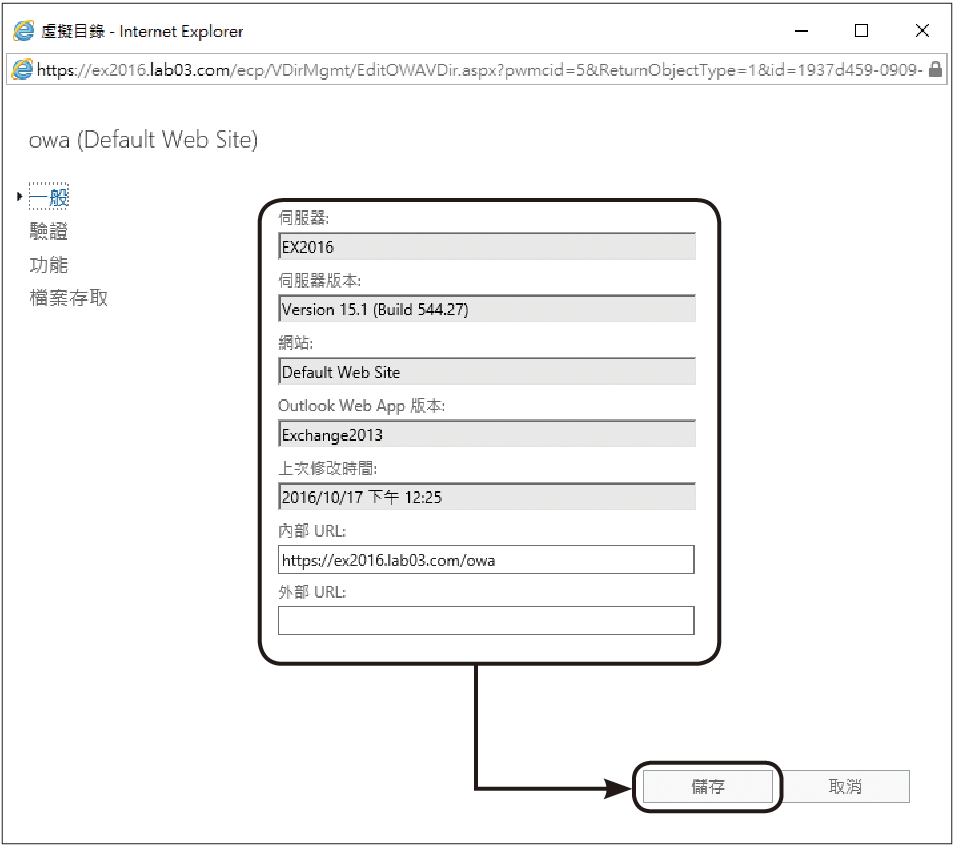Click the address bar URL text
956x847 pixels.
(479, 70)
